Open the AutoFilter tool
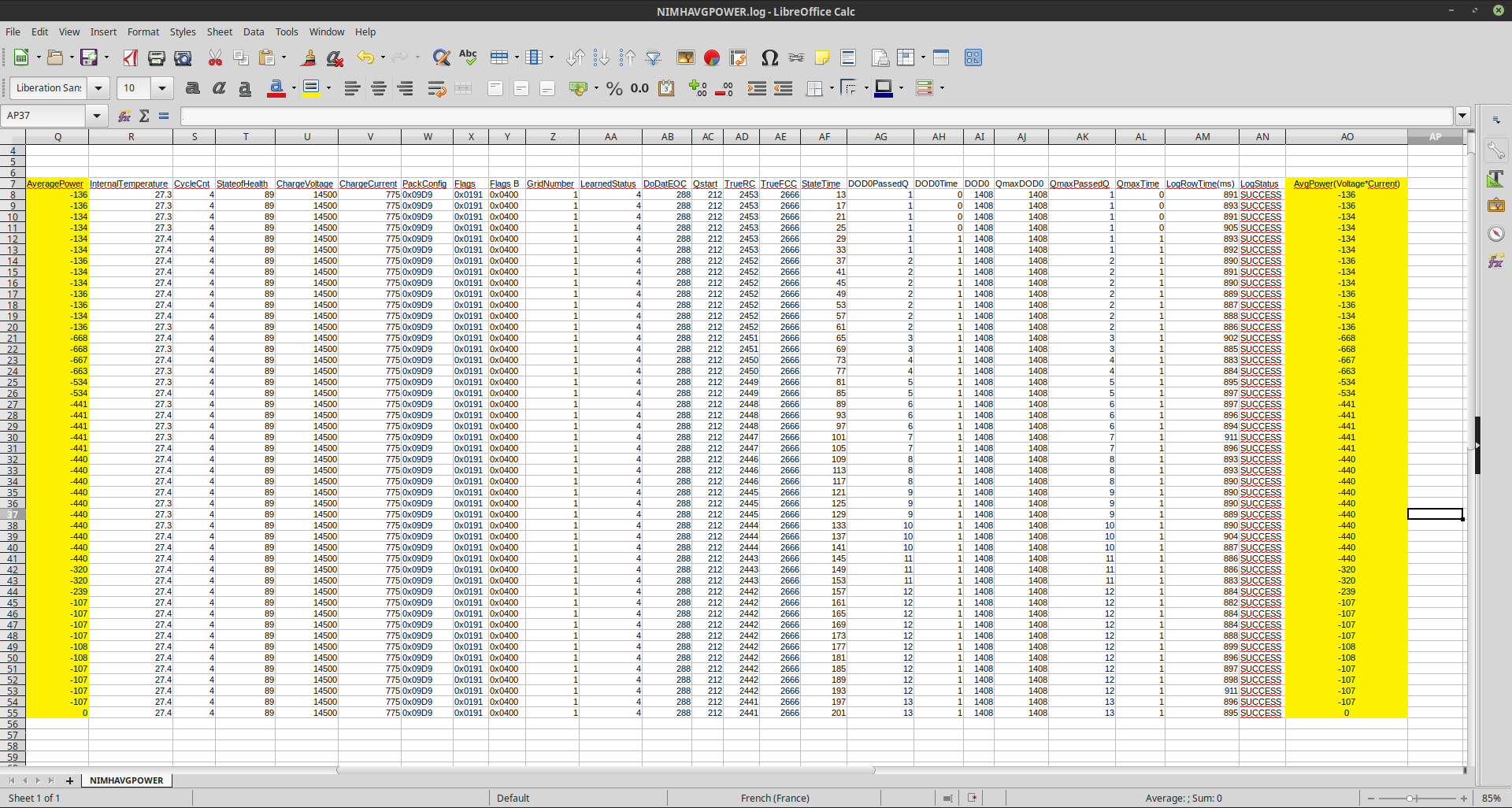Screen dimensions: 1512x808 653,57
